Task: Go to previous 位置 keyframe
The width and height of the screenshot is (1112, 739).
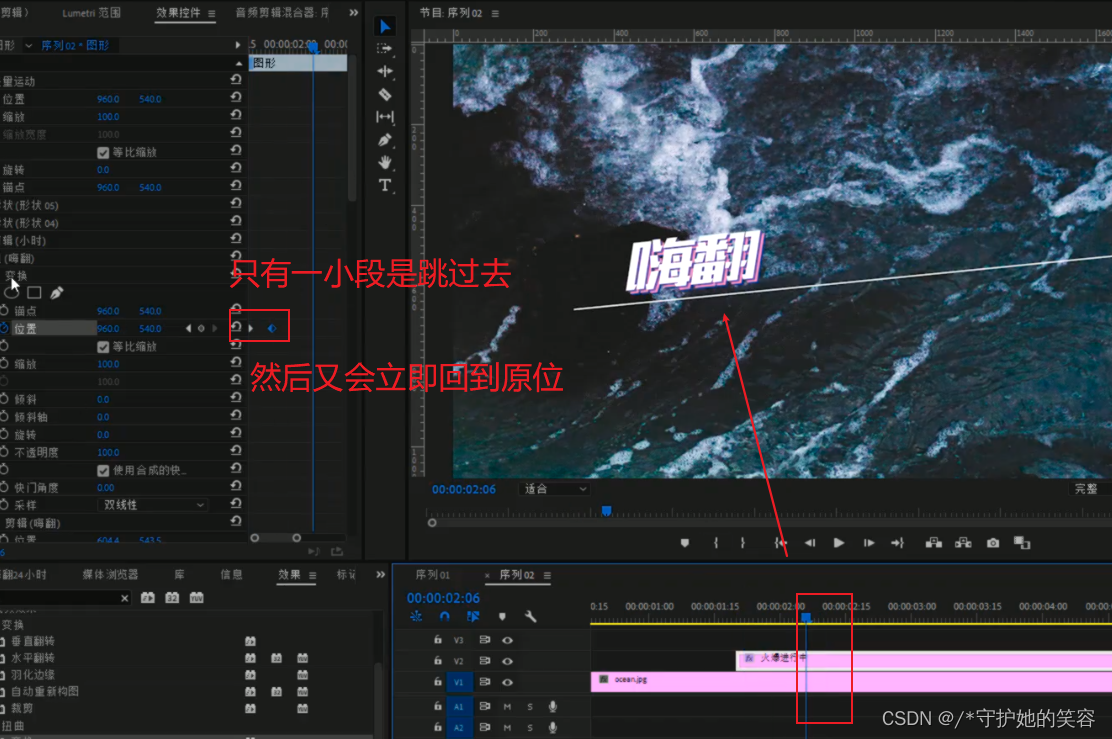Action: pyautogui.click(x=188, y=328)
